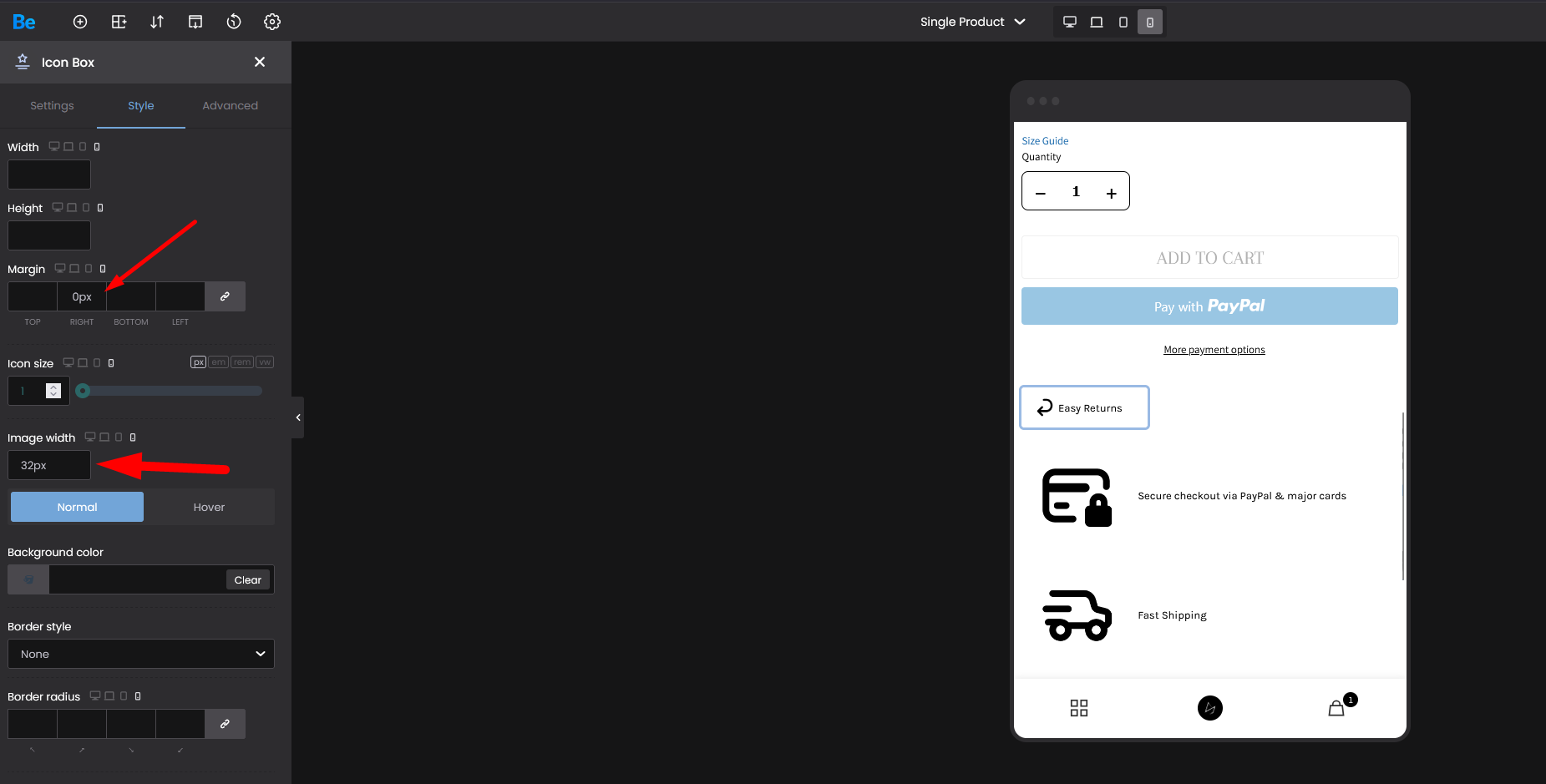
Task: Click the Background color text field
Action: 137,579
